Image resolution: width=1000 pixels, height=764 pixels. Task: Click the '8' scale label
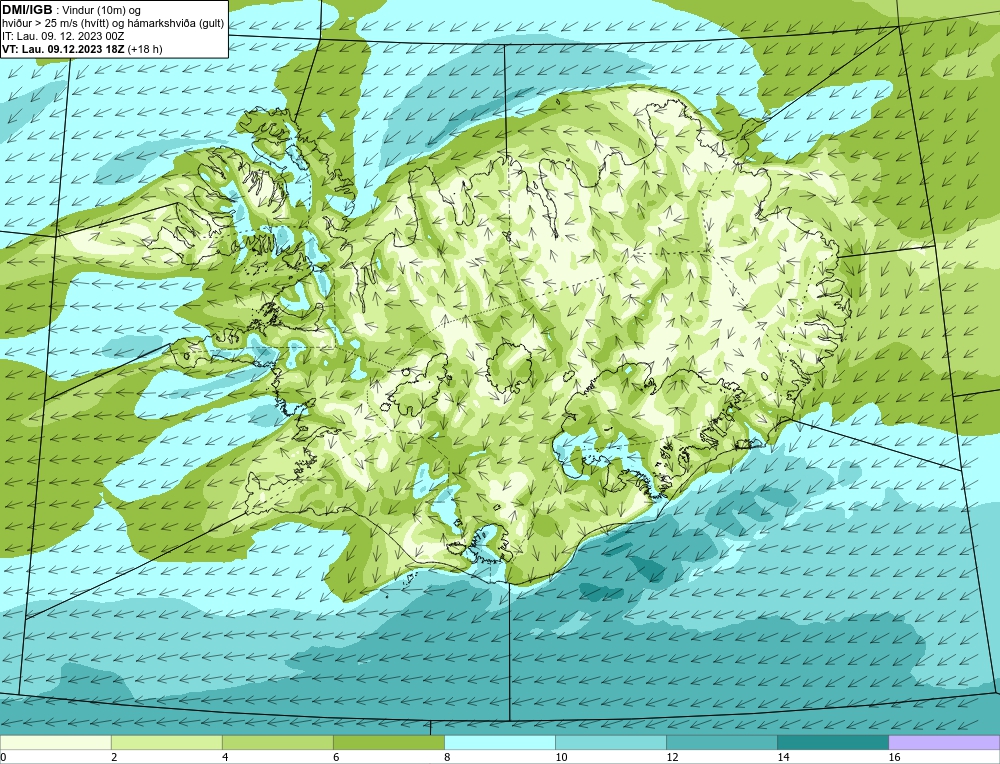448,757
